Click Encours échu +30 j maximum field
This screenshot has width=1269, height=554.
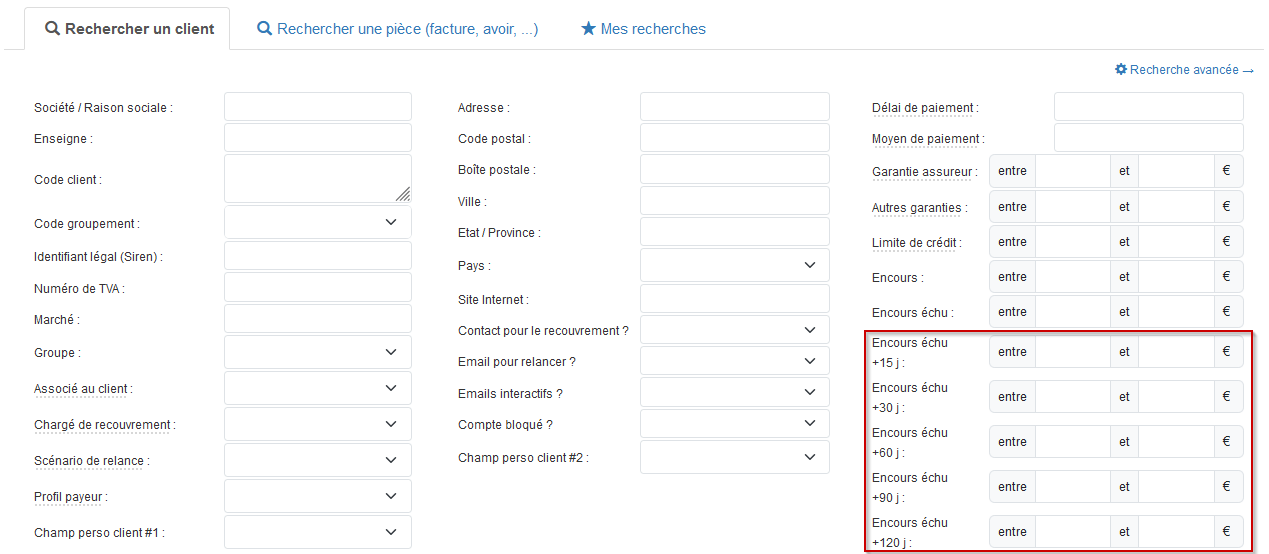[1175, 396]
